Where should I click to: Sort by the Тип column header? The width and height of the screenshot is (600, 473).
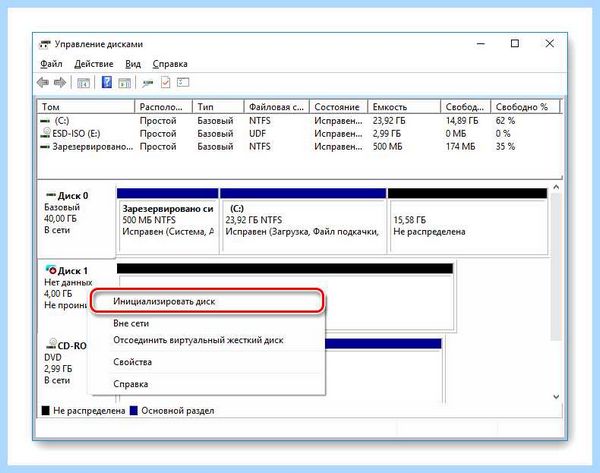click(218, 107)
